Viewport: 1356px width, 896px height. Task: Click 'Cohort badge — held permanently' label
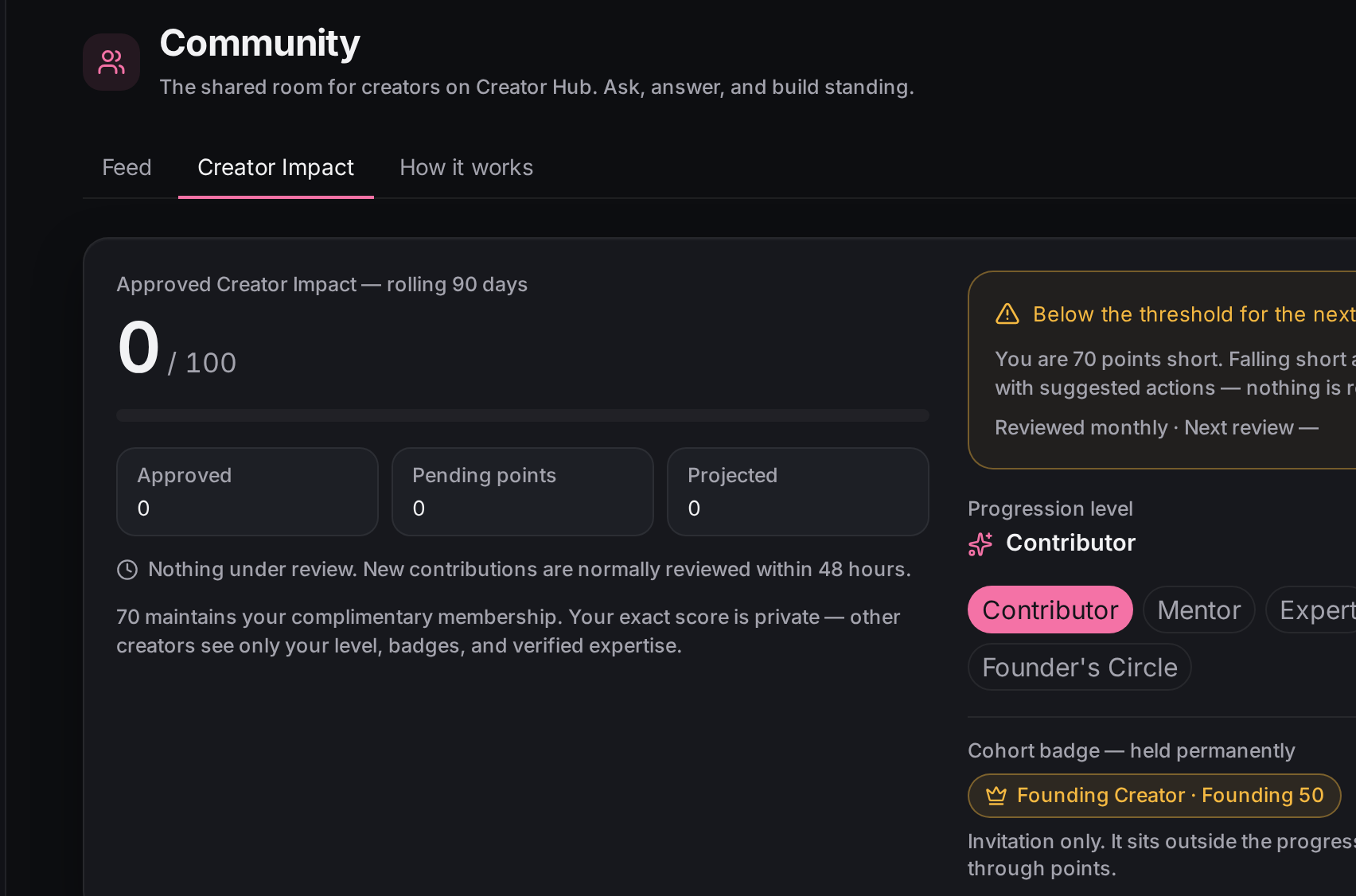click(x=1131, y=750)
